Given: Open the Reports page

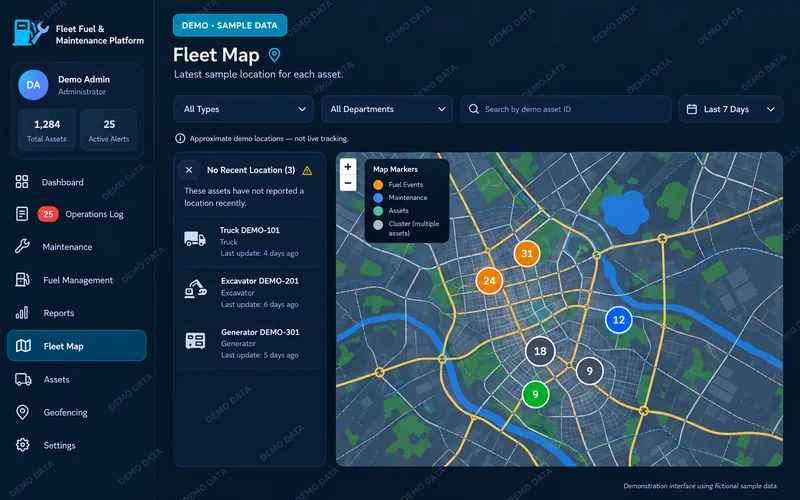Looking at the screenshot, I should 77,313.
